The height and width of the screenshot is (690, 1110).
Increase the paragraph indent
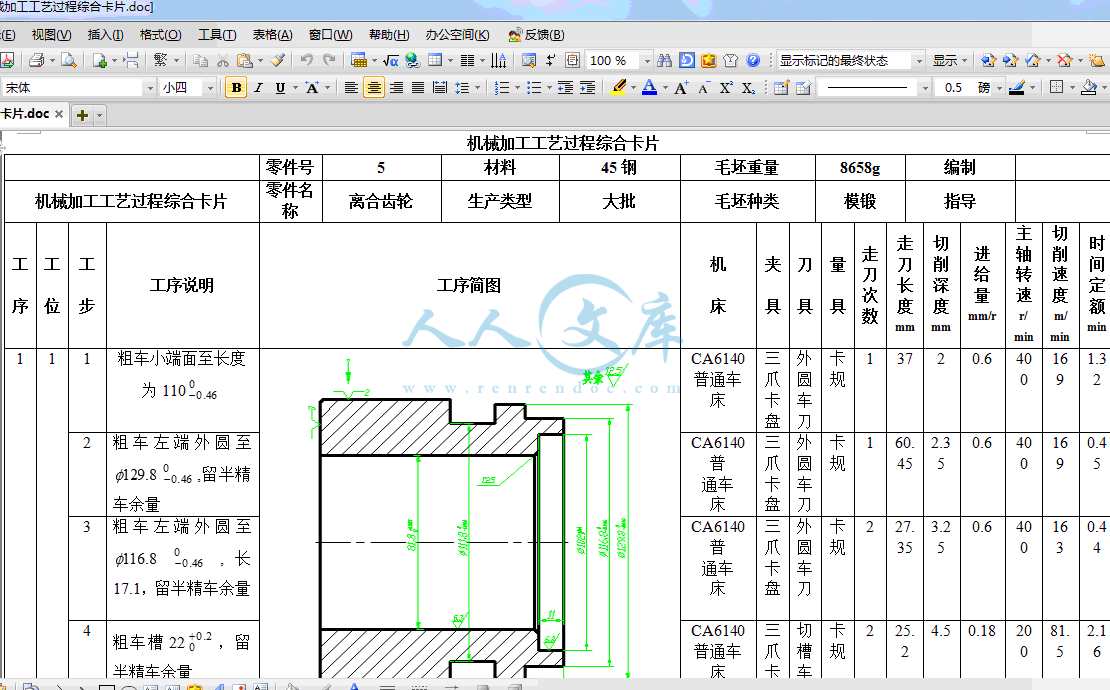point(588,88)
